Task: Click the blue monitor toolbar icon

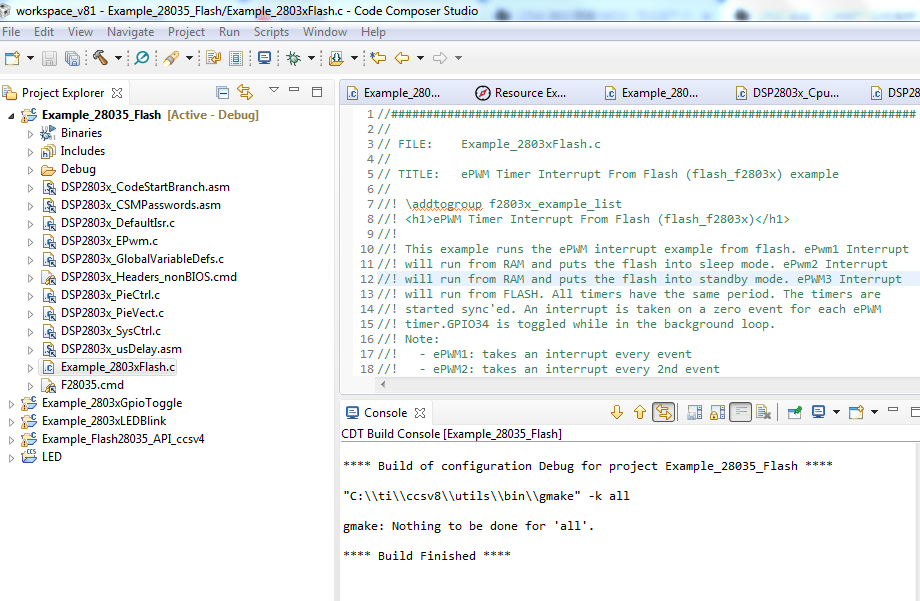Action: tap(265, 58)
